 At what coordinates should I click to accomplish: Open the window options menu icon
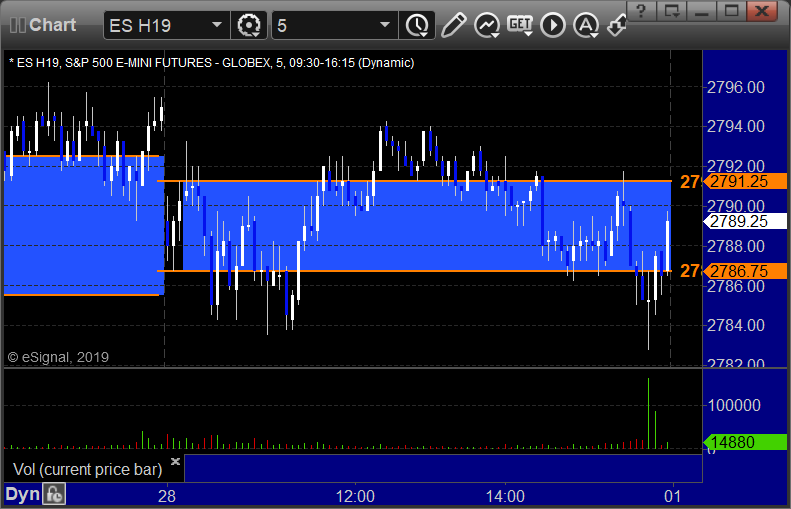click(671, 11)
